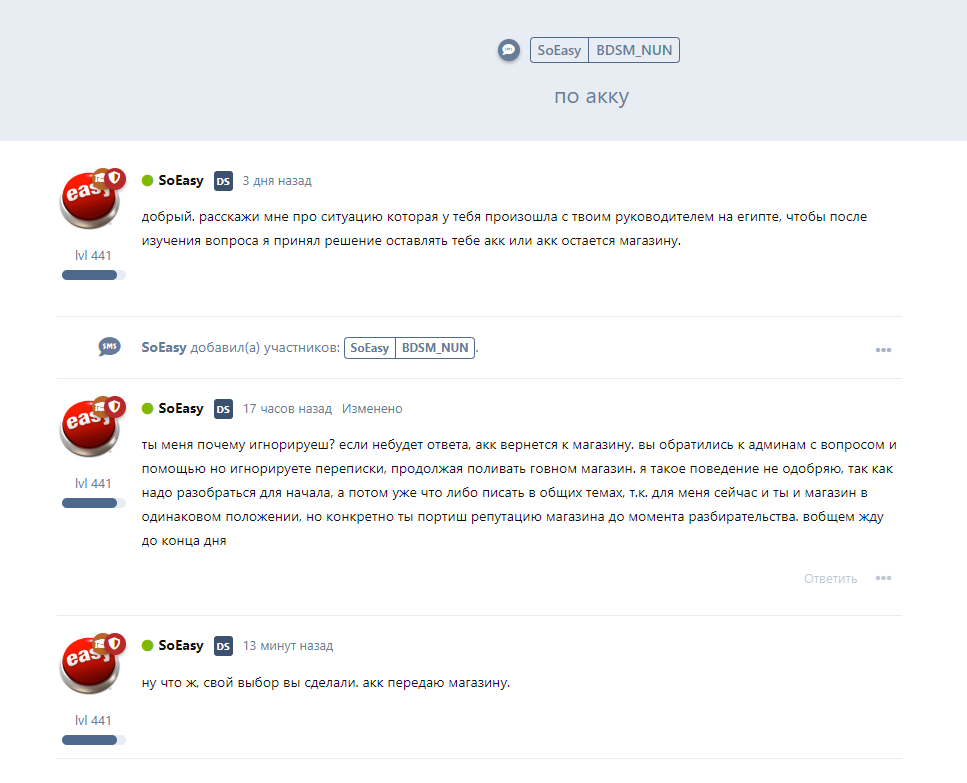Open the '13 минут назад' timestamp
Image resolution: width=967 pixels, height=783 pixels.
pos(287,646)
